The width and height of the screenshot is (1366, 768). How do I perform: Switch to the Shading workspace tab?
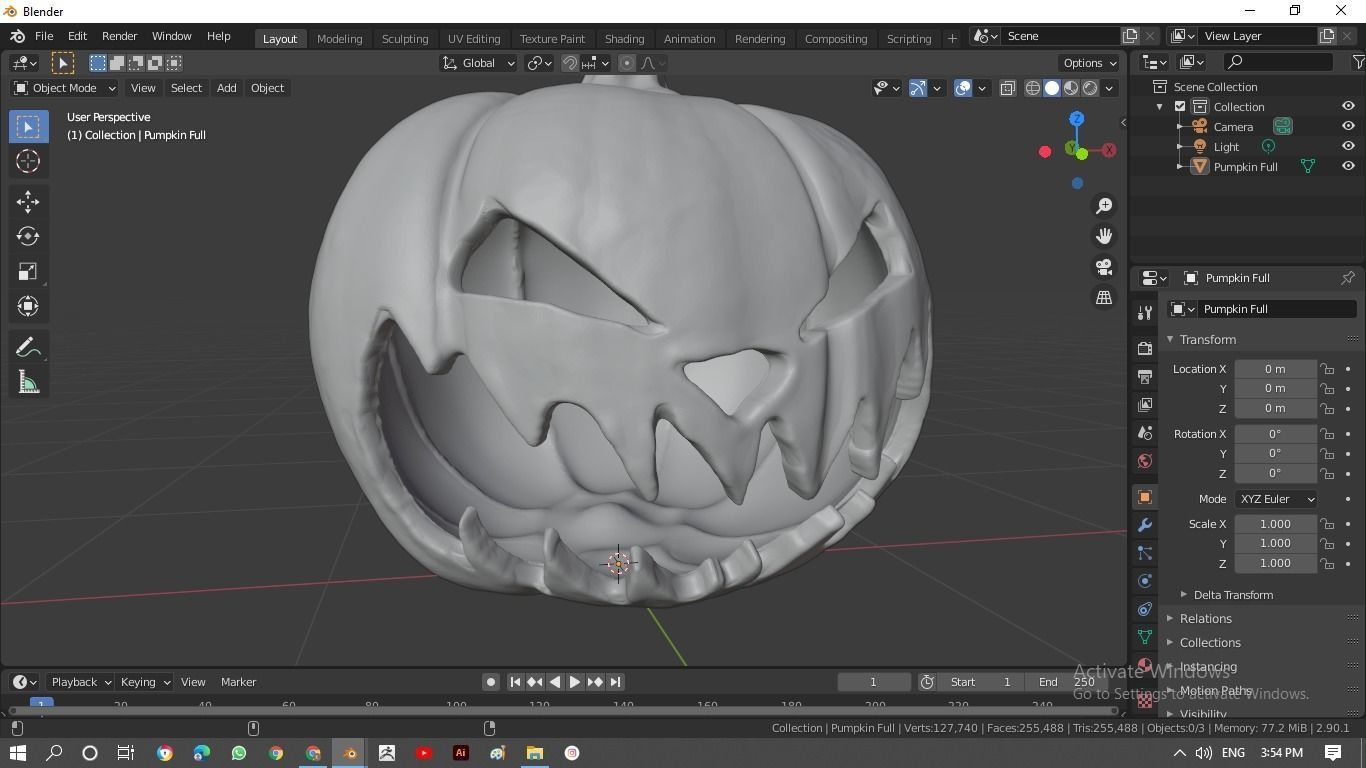pyautogui.click(x=624, y=38)
